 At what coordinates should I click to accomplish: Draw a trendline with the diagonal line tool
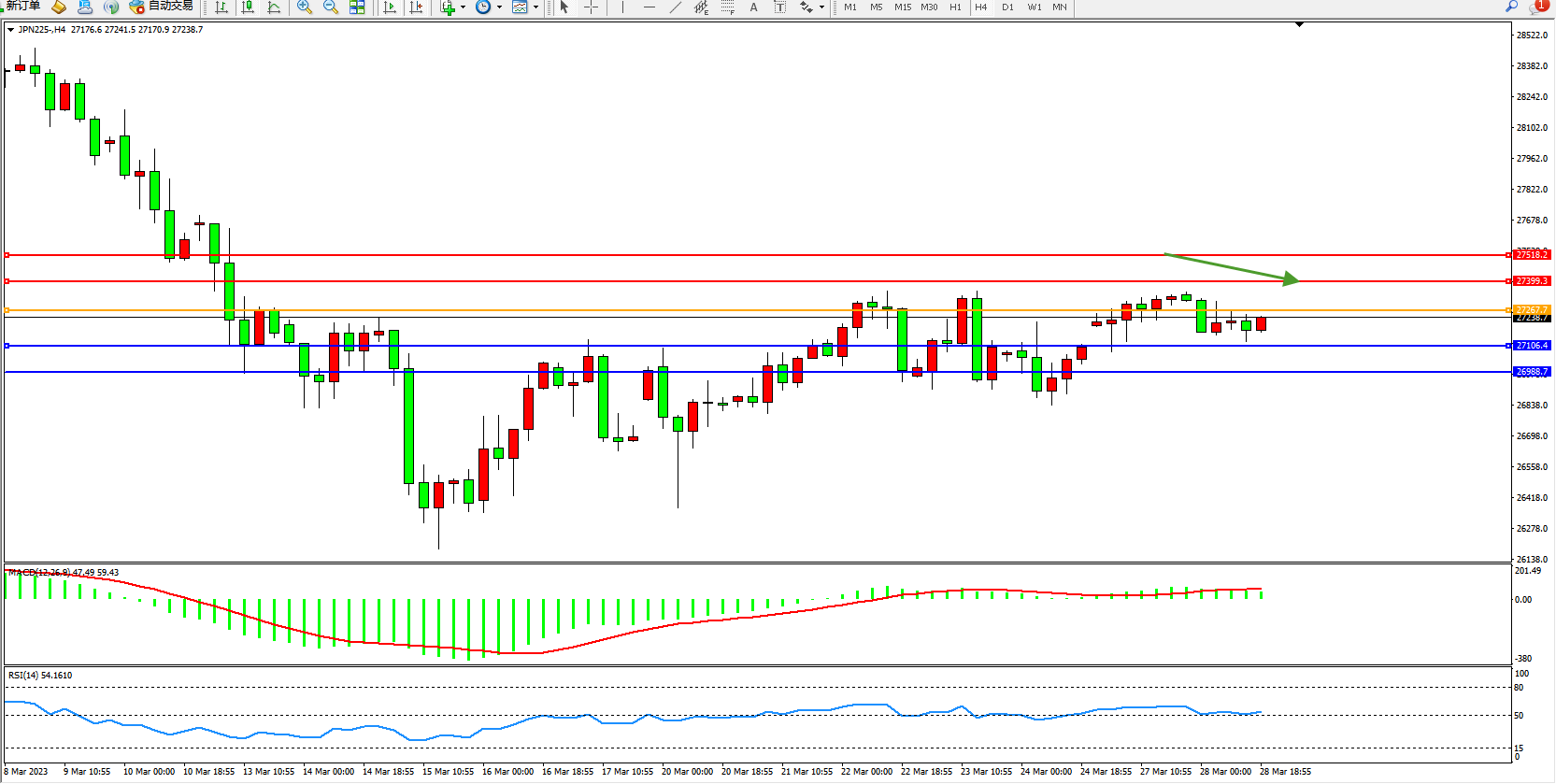point(675,7)
